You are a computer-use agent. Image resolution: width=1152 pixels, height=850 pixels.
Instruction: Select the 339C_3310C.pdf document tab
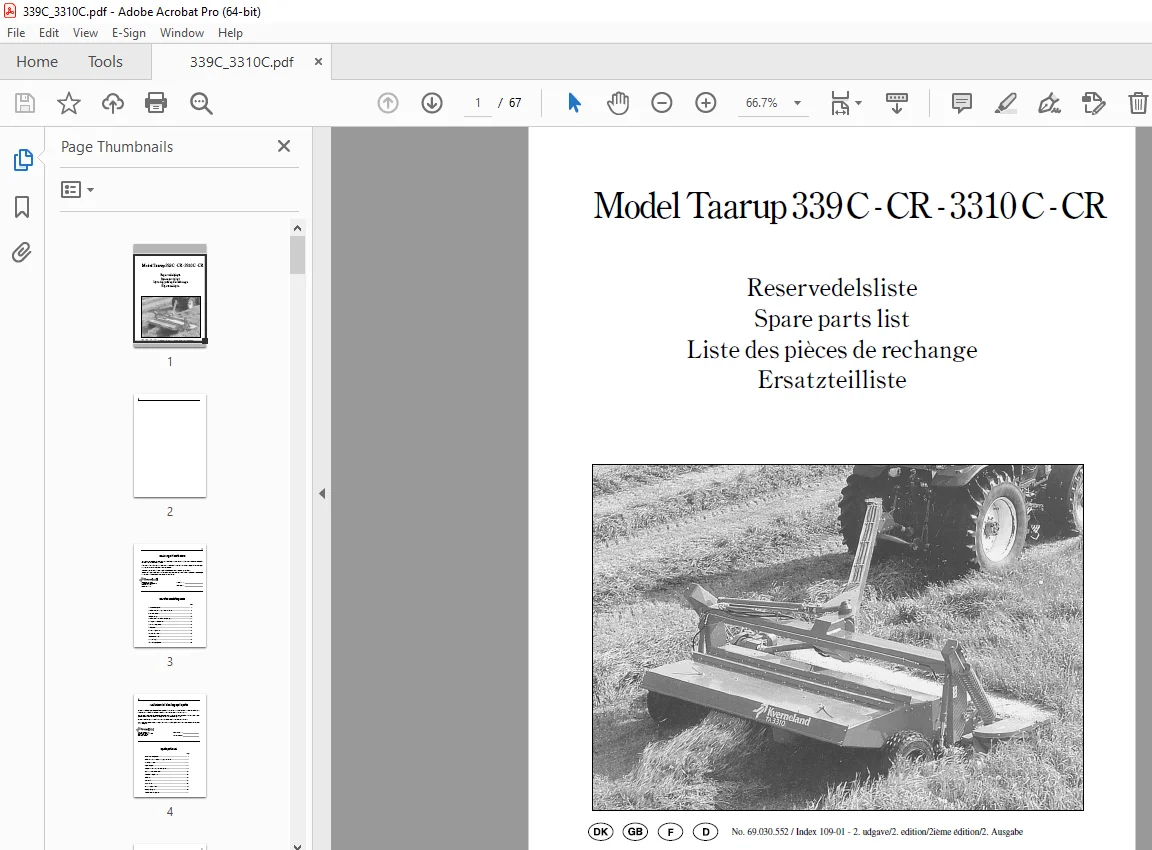(241, 62)
